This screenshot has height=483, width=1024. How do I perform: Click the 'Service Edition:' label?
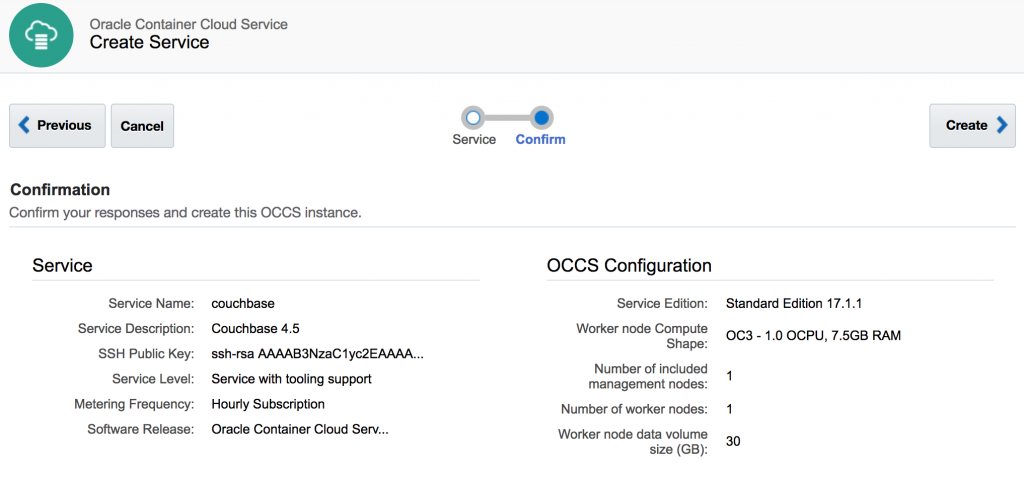point(662,304)
